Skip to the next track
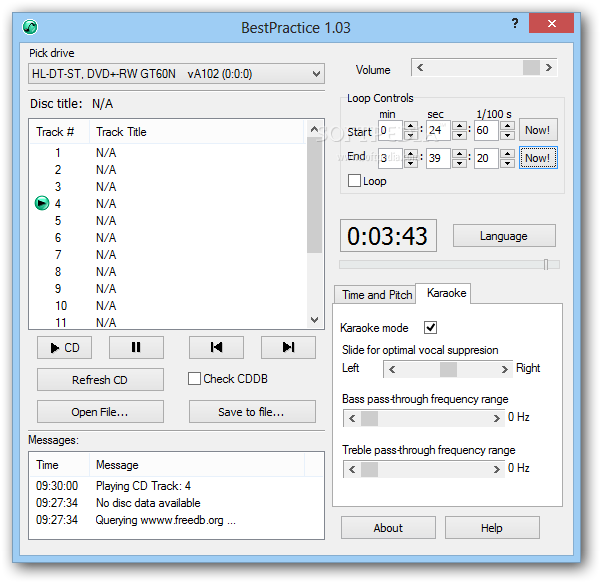Viewport: 601px width, 583px height. 288,348
